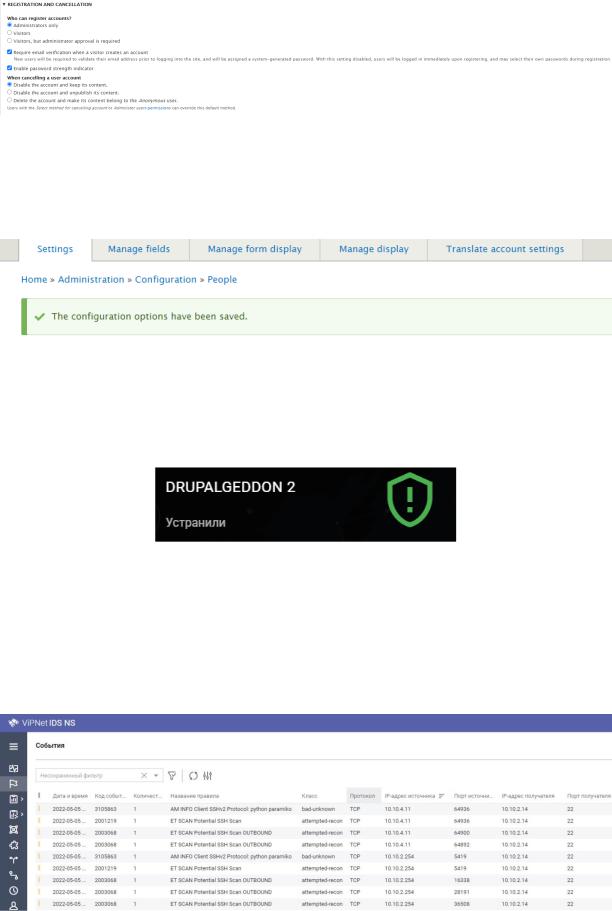Image resolution: width=612 pixels, height=911 pixels.
Task: Click the 'Класс' column header
Action: [309, 796]
